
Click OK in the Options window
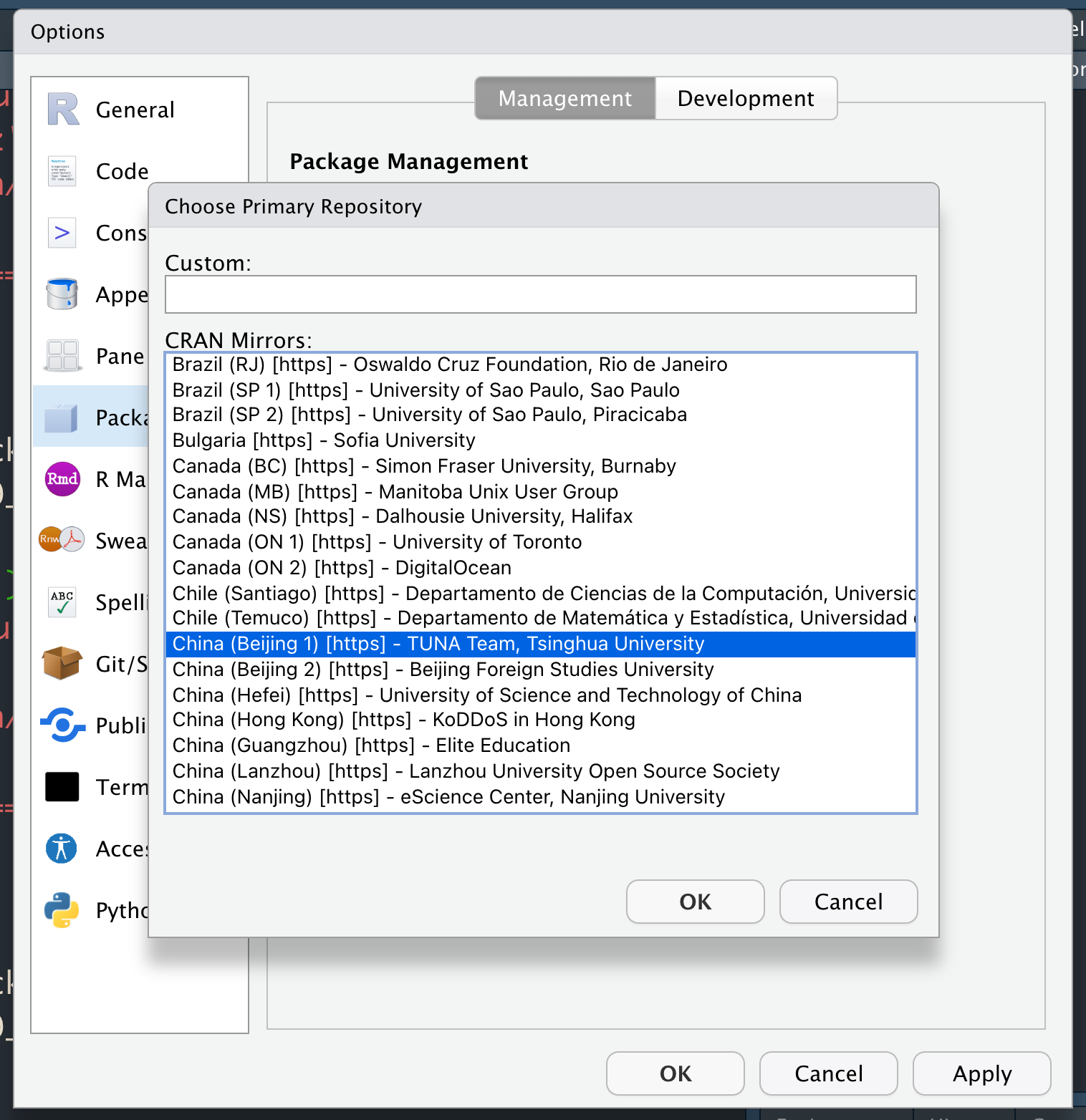point(676,1073)
